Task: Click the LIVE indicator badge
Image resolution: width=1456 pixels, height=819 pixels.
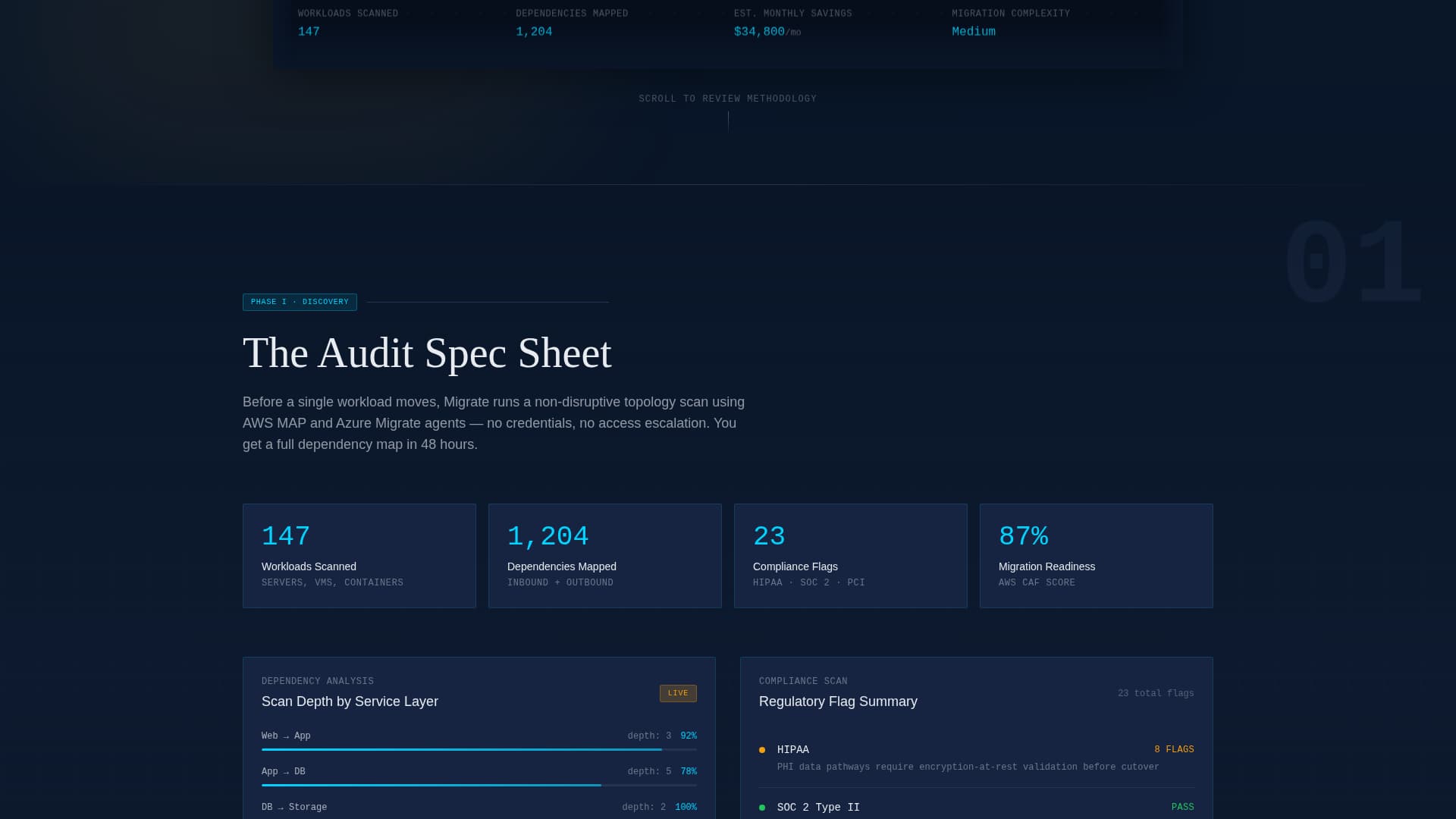Action: [677, 693]
